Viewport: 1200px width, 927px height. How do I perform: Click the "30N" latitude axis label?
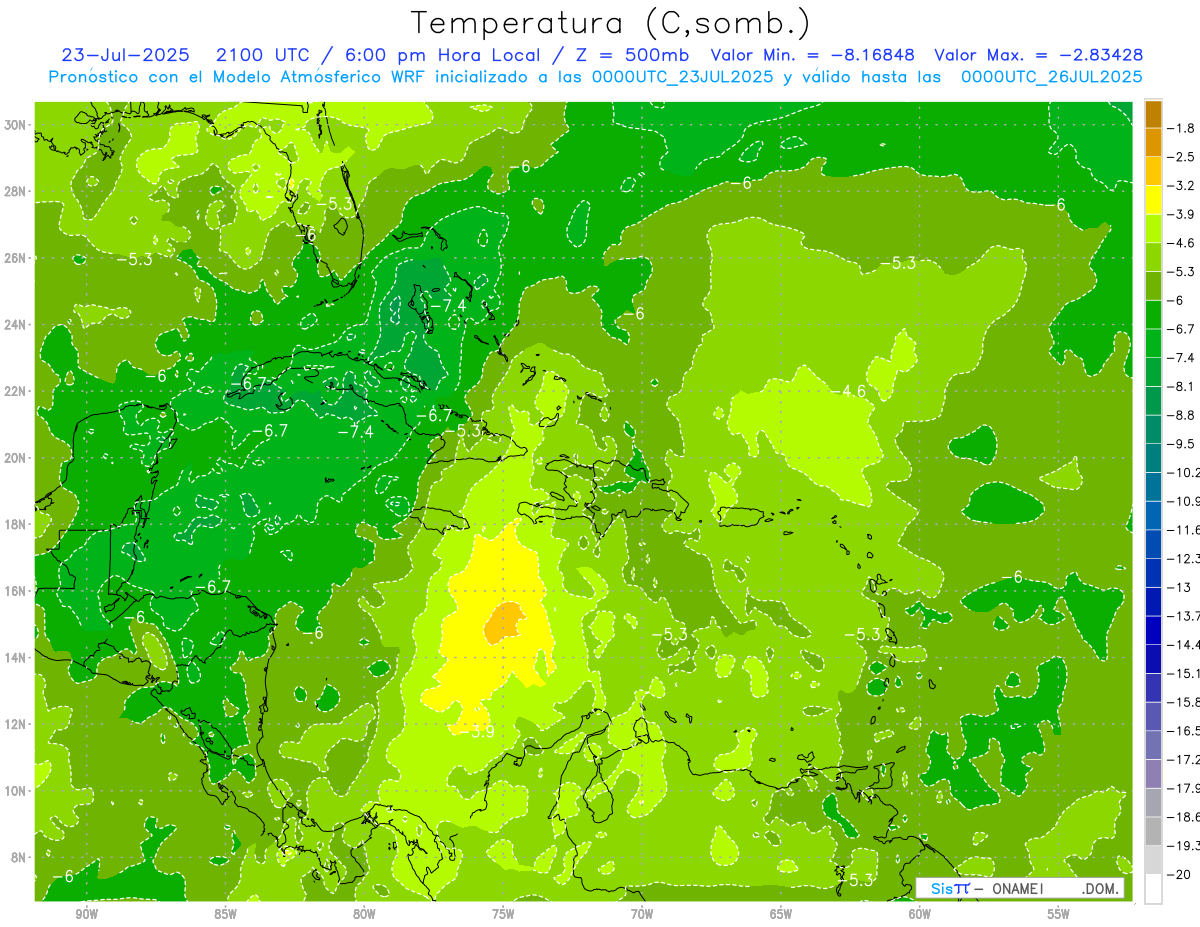pyautogui.click(x=17, y=125)
